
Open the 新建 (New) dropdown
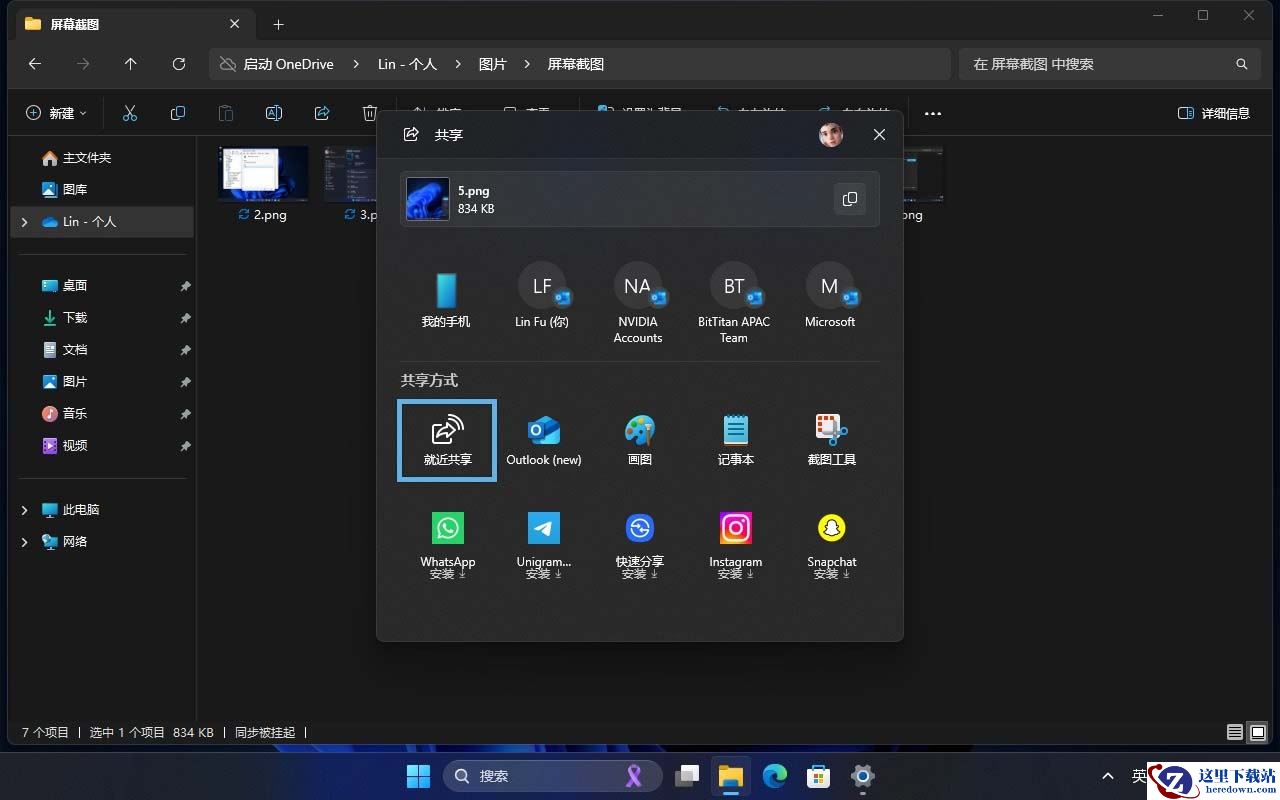(x=56, y=113)
